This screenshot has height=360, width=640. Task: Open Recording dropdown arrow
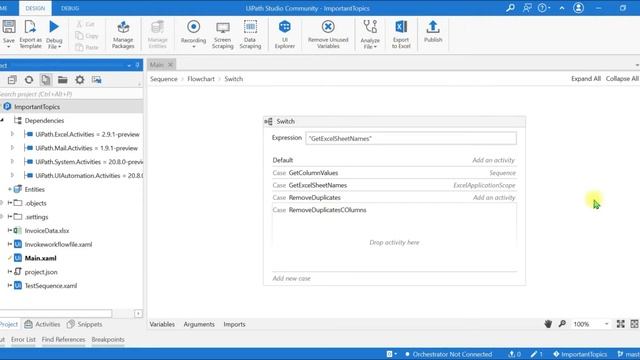coord(193,47)
